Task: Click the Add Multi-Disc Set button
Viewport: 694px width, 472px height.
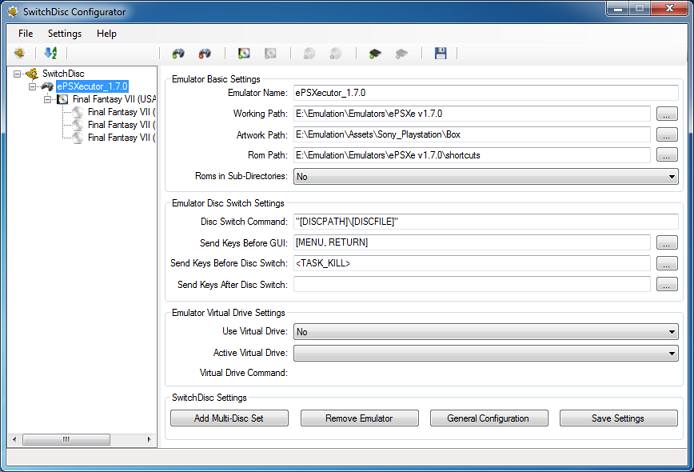Action: (229, 418)
